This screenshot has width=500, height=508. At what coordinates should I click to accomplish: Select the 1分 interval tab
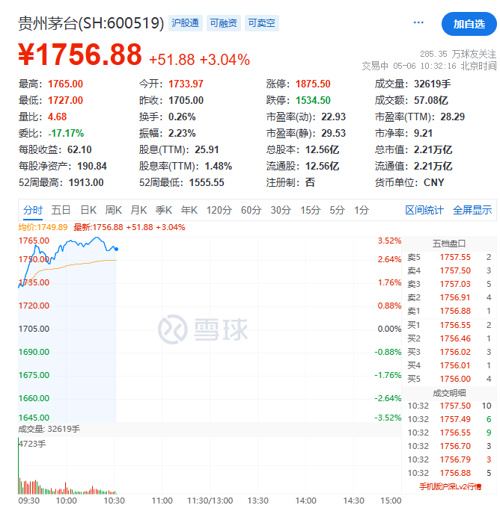point(361,210)
